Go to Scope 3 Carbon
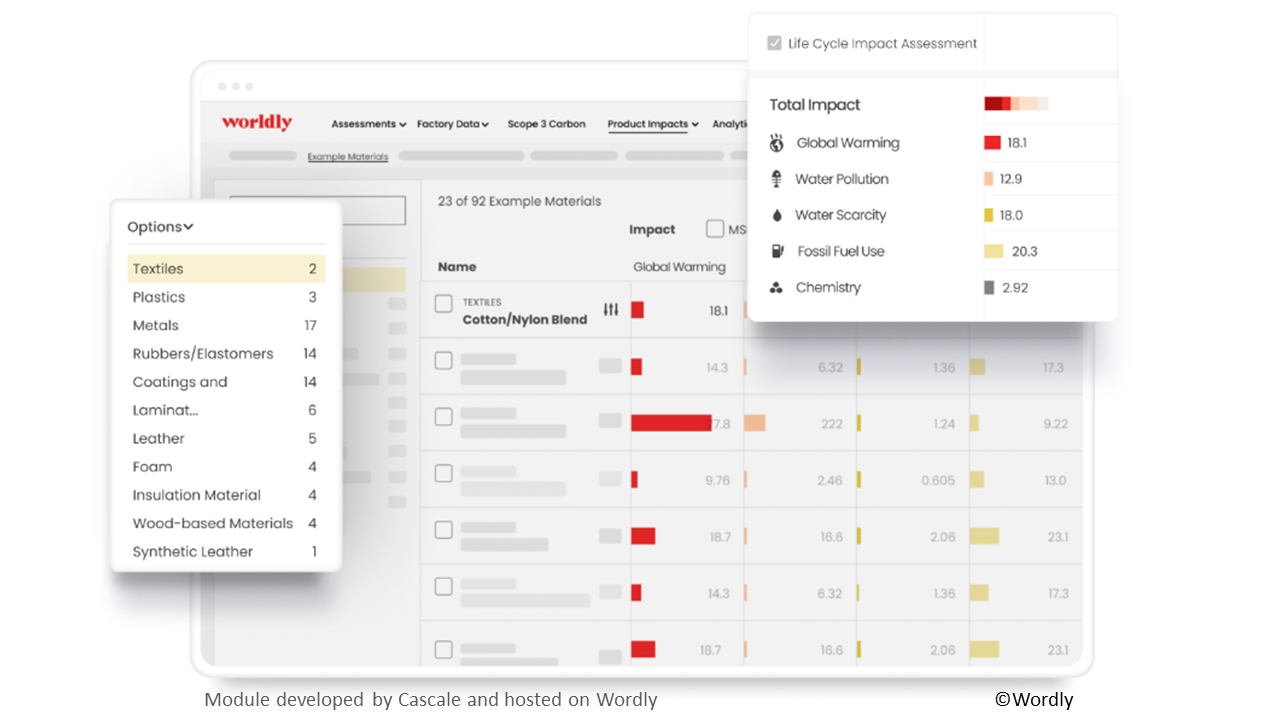Viewport: 1280px width, 720px height. (x=546, y=124)
